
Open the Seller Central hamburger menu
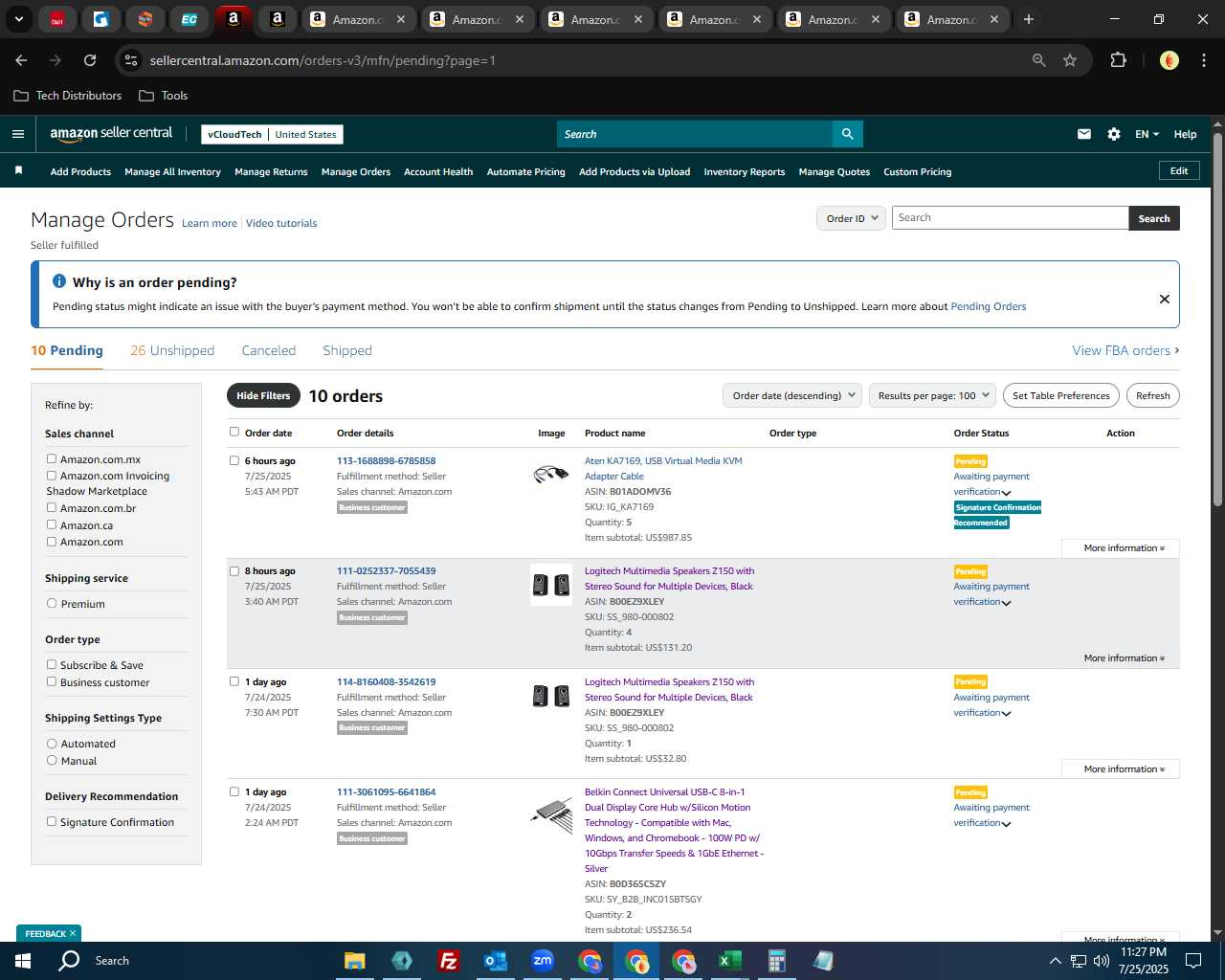point(17,134)
